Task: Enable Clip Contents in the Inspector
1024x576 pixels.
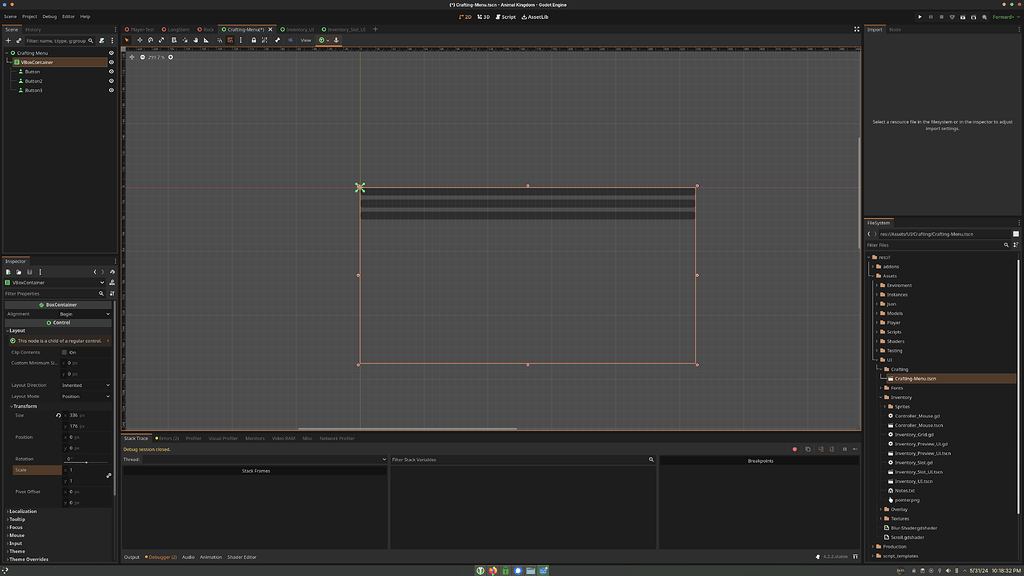Action: coord(63,351)
